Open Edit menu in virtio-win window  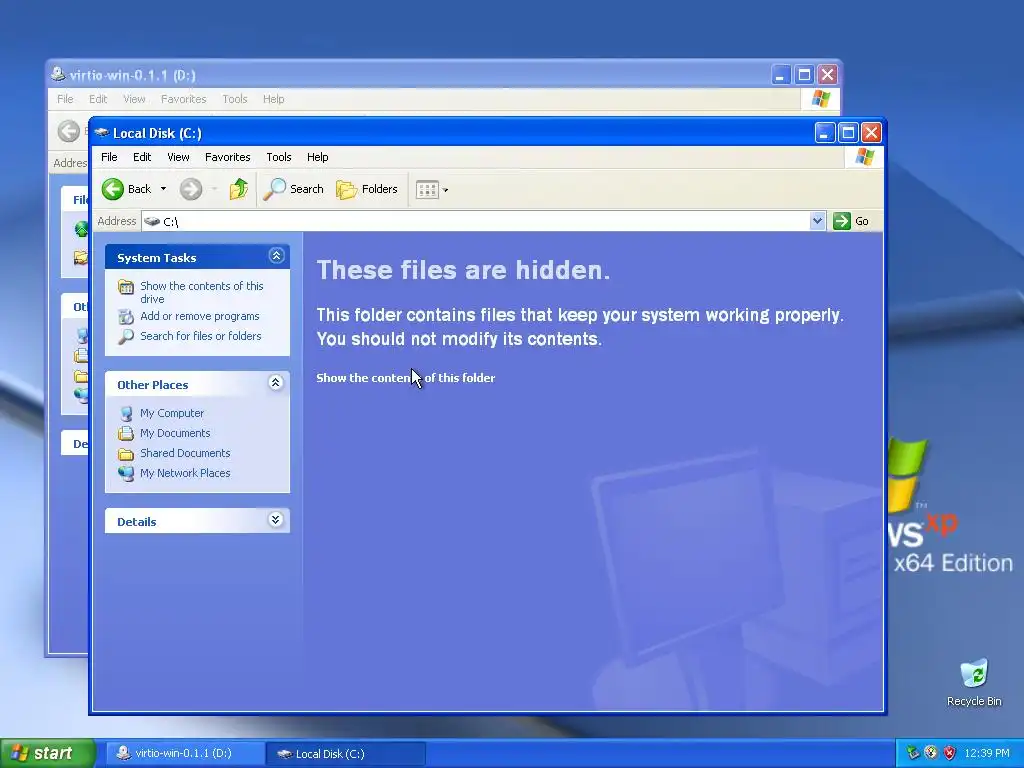tap(98, 99)
